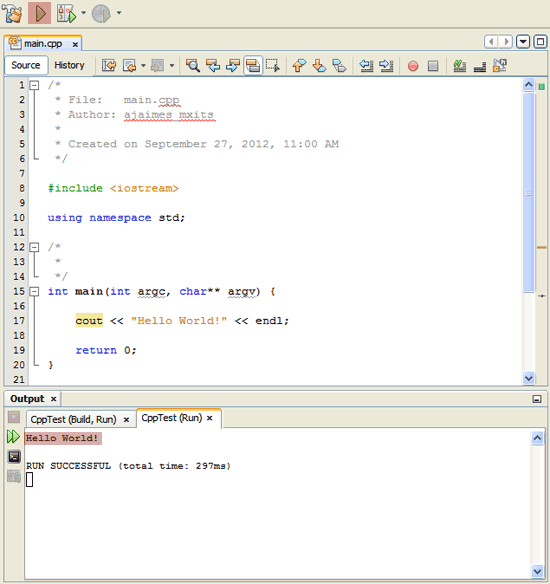Image resolution: width=550 pixels, height=584 pixels.
Task: Shift the line left
Action: 366,66
